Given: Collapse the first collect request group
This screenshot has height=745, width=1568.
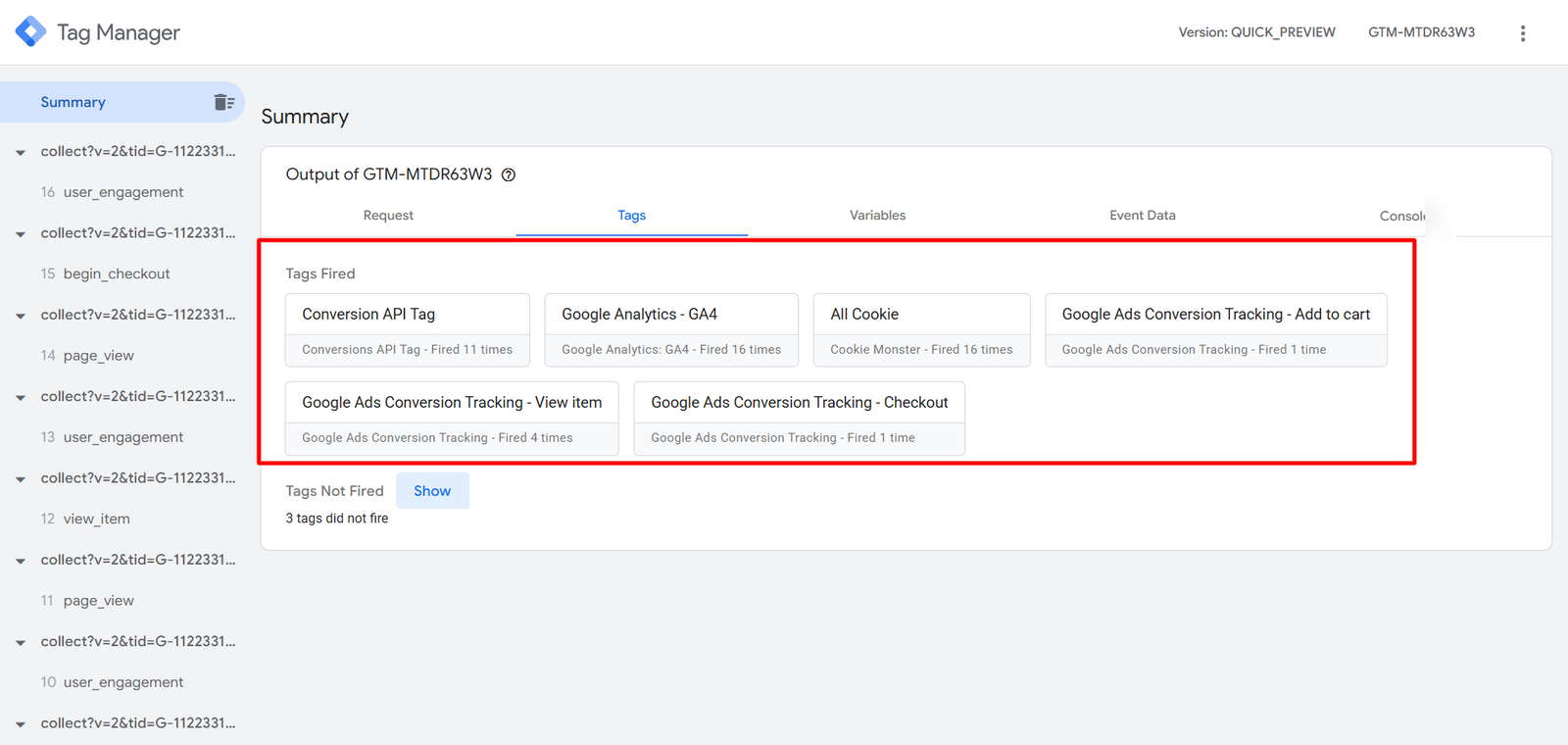Looking at the screenshot, I should [x=21, y=152].
